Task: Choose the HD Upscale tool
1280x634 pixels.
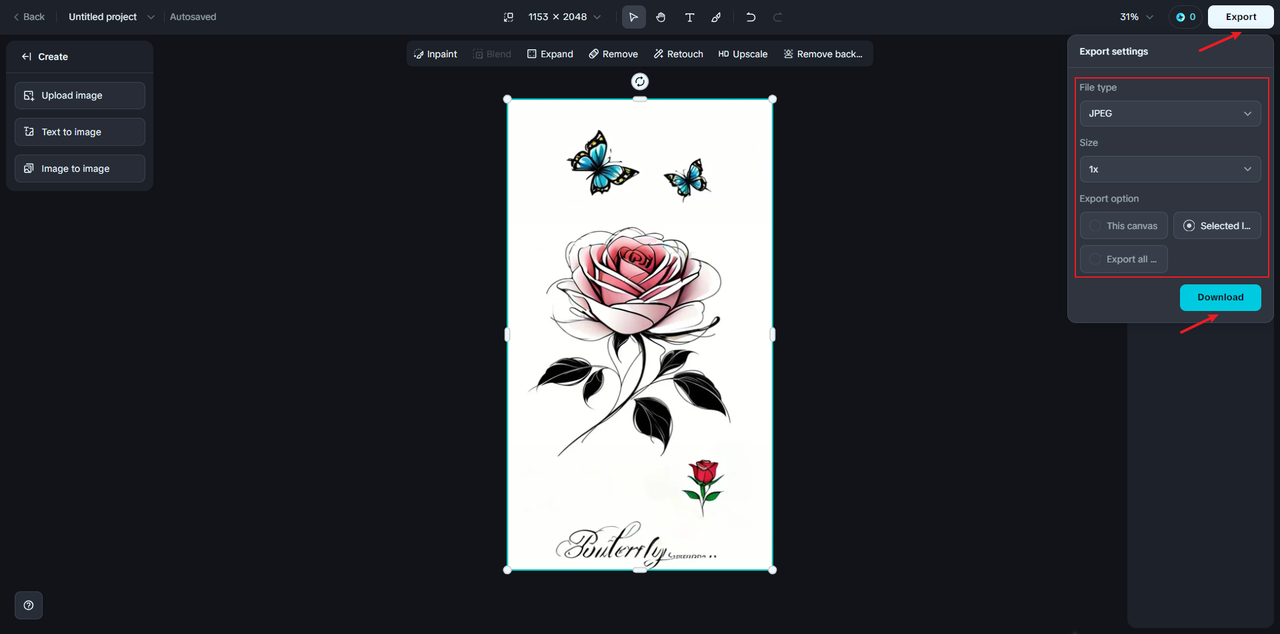Action: [743, 54]
